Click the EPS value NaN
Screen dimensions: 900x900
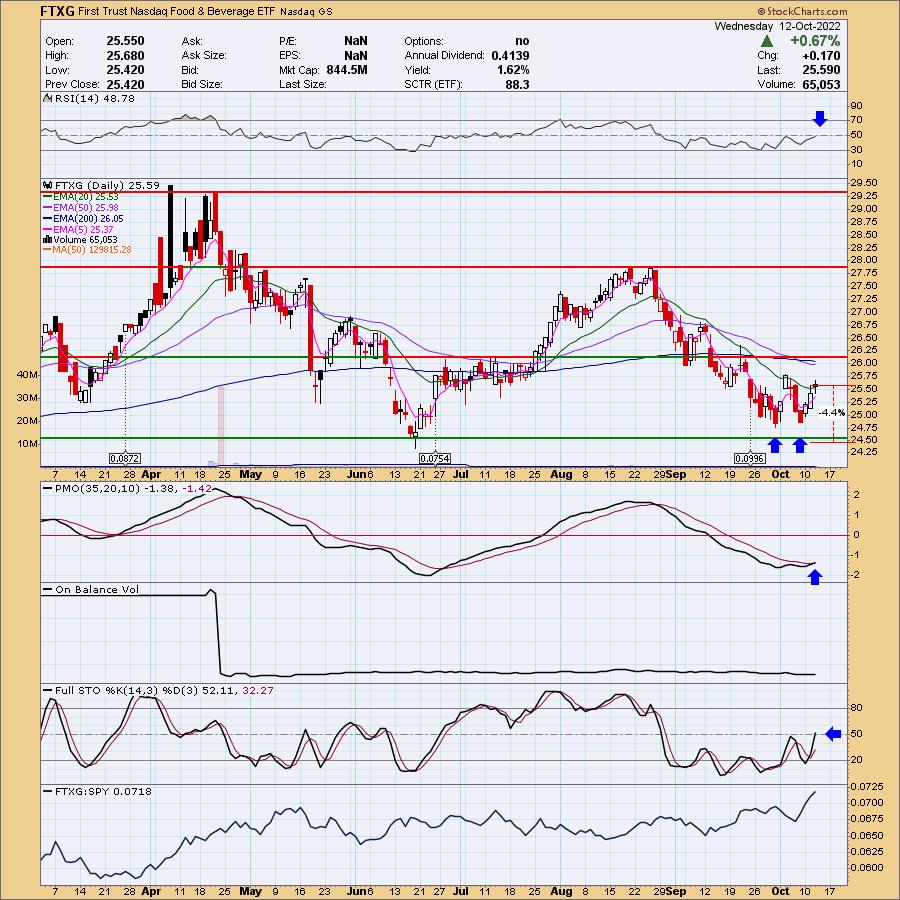coord(355,55)
